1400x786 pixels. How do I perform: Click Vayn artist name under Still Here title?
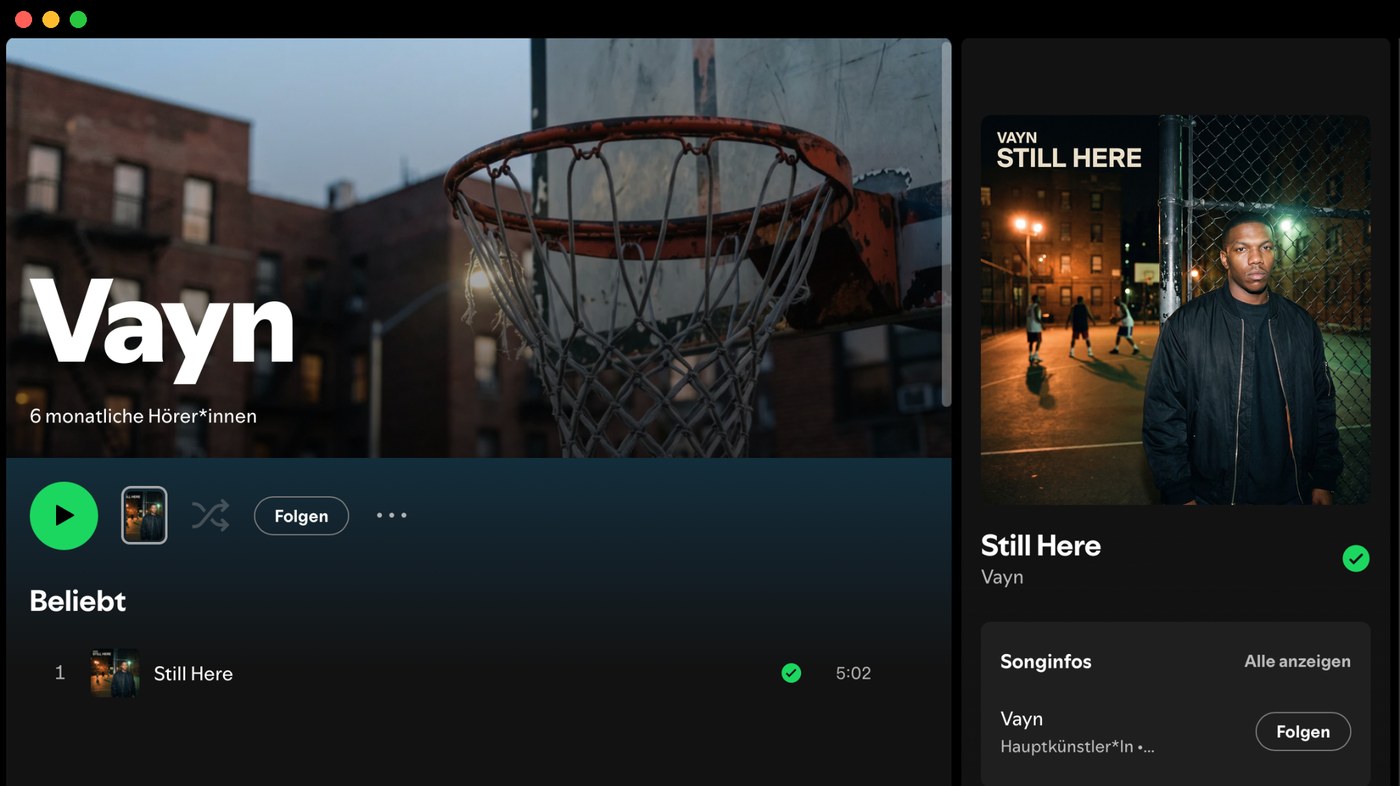pos(1002,577)
